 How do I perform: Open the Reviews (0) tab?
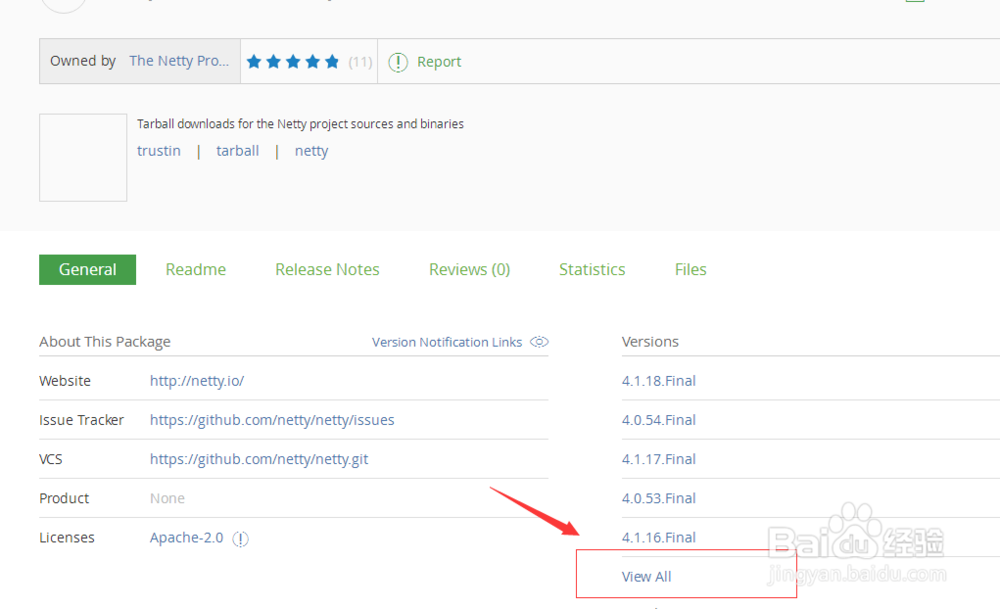point(469,269)
